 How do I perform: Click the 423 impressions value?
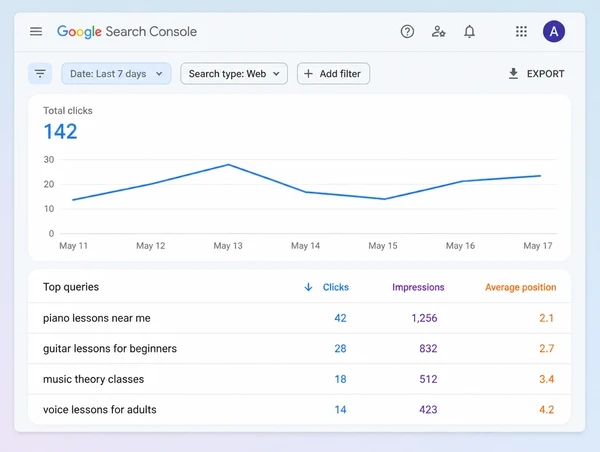[428, 410]
